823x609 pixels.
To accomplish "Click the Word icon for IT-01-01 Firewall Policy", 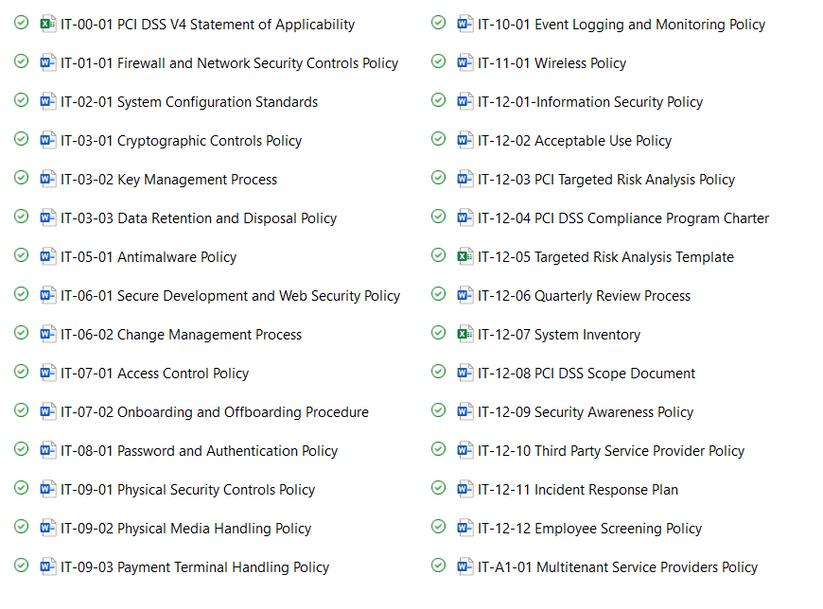I will 48,63.
